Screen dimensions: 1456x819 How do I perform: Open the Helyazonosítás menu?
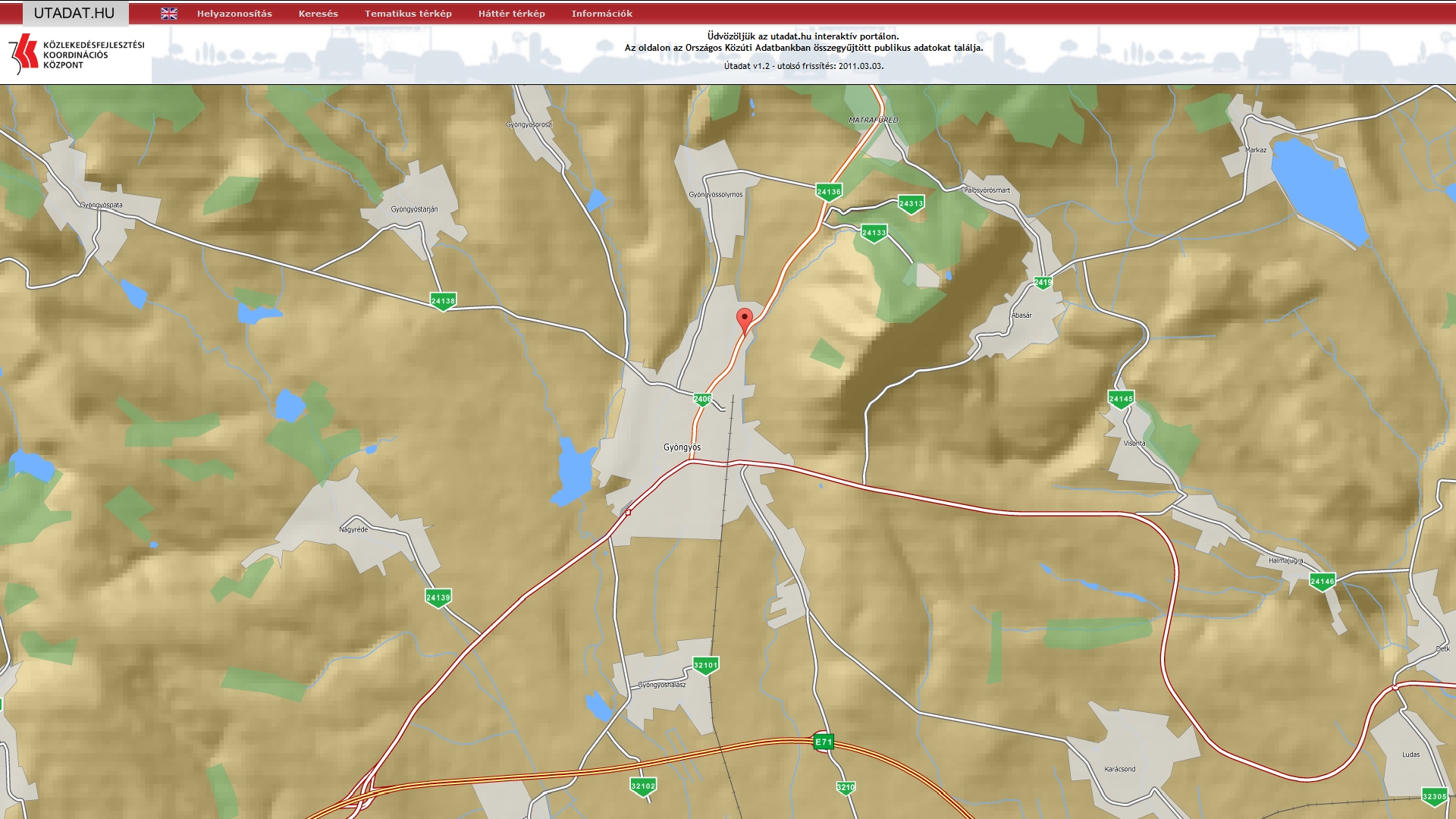[x=234, y=14]
